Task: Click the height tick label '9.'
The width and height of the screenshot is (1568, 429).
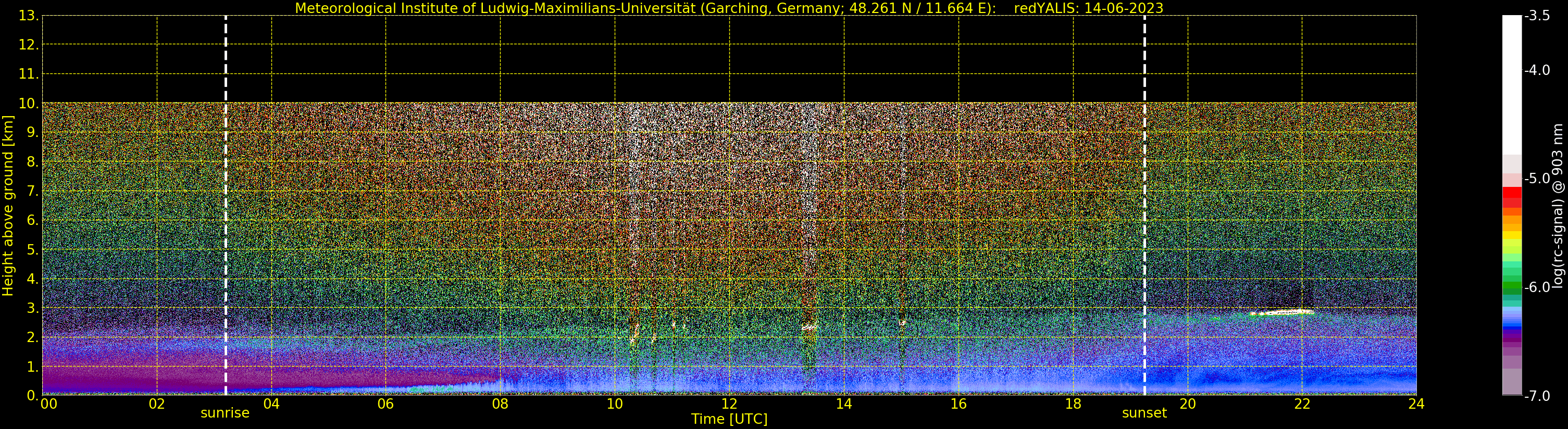Action: (33, 133)
